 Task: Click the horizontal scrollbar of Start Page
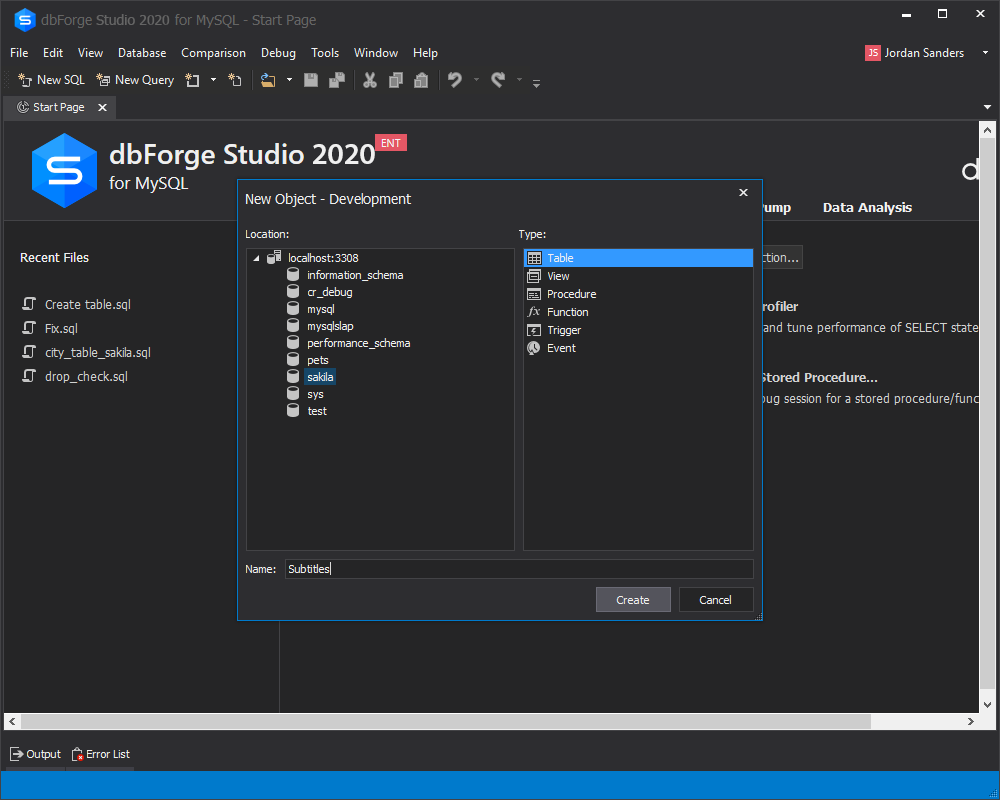[446, 722]
